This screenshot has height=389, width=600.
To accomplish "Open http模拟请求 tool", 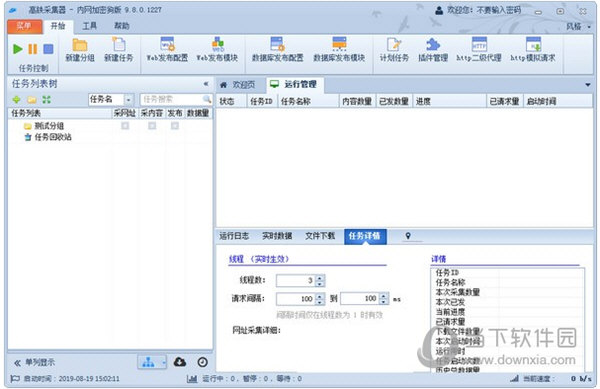I will 533,50.
